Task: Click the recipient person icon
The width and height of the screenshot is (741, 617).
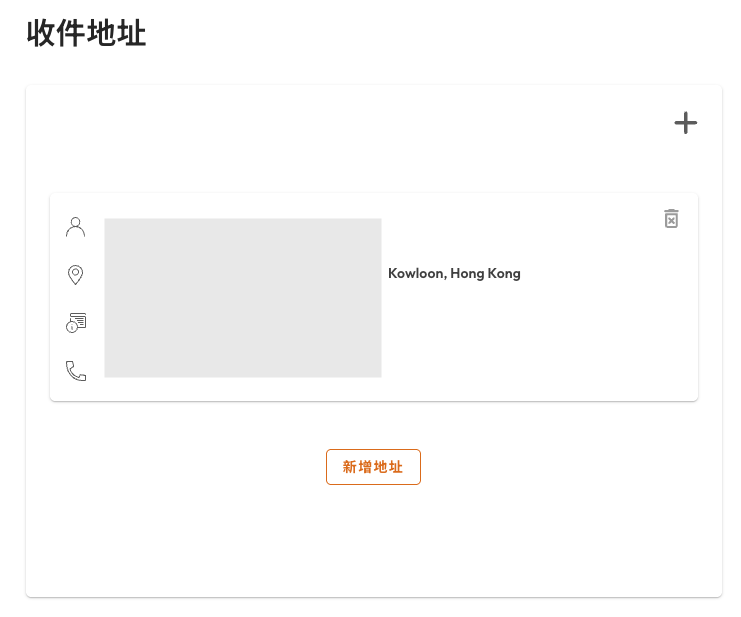Action: click(75, 227)
